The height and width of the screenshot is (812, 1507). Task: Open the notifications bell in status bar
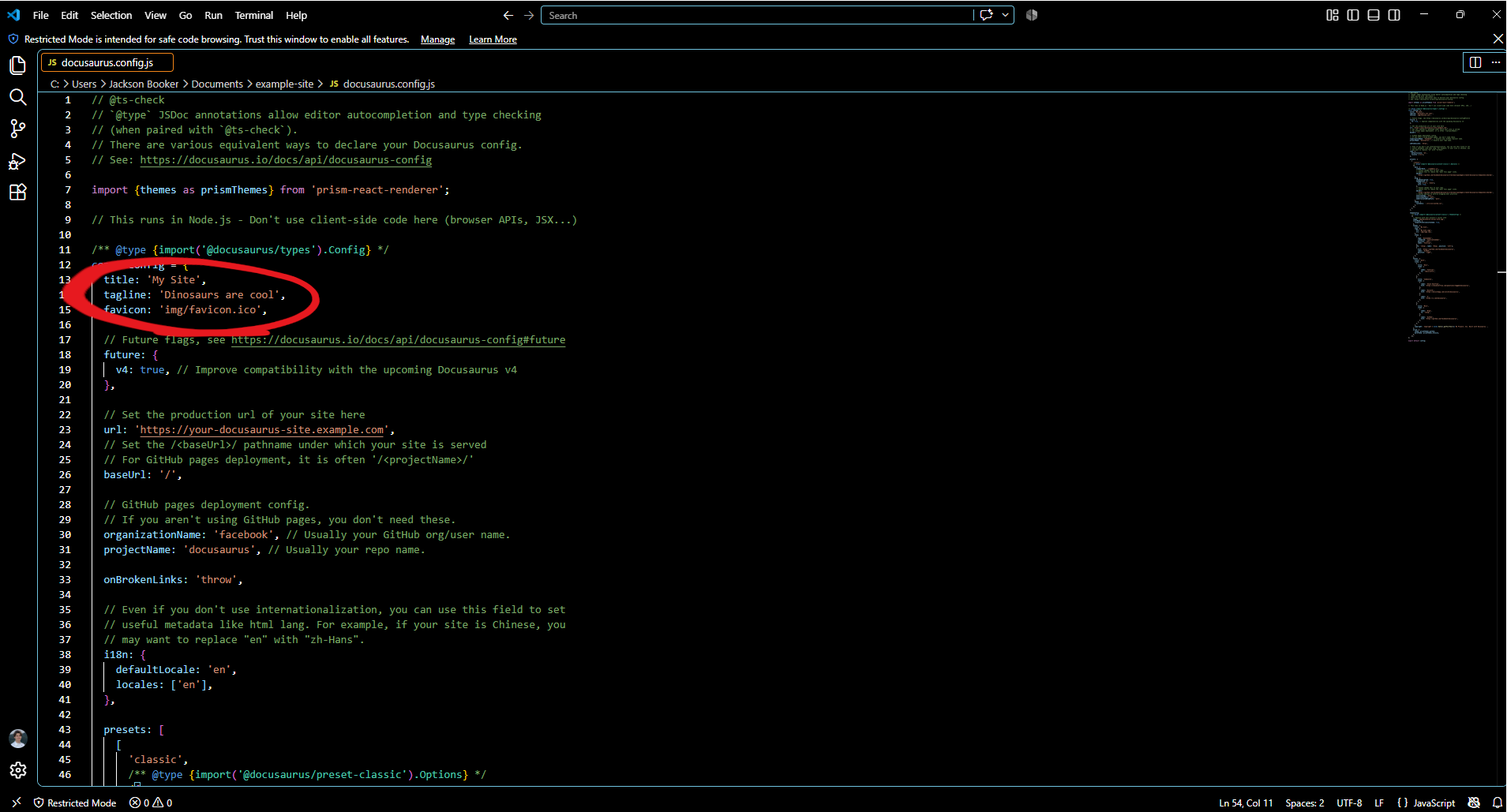click(x=1497, y=803)
